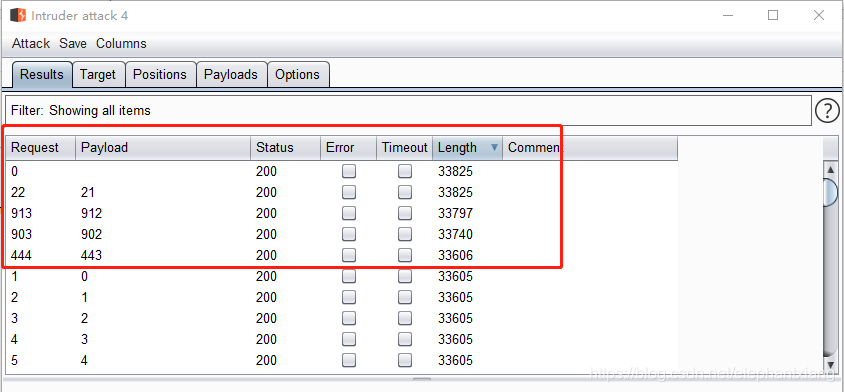Toggle Timeout checkbox for request 0

pyautogui.click(x=405, y=171)
